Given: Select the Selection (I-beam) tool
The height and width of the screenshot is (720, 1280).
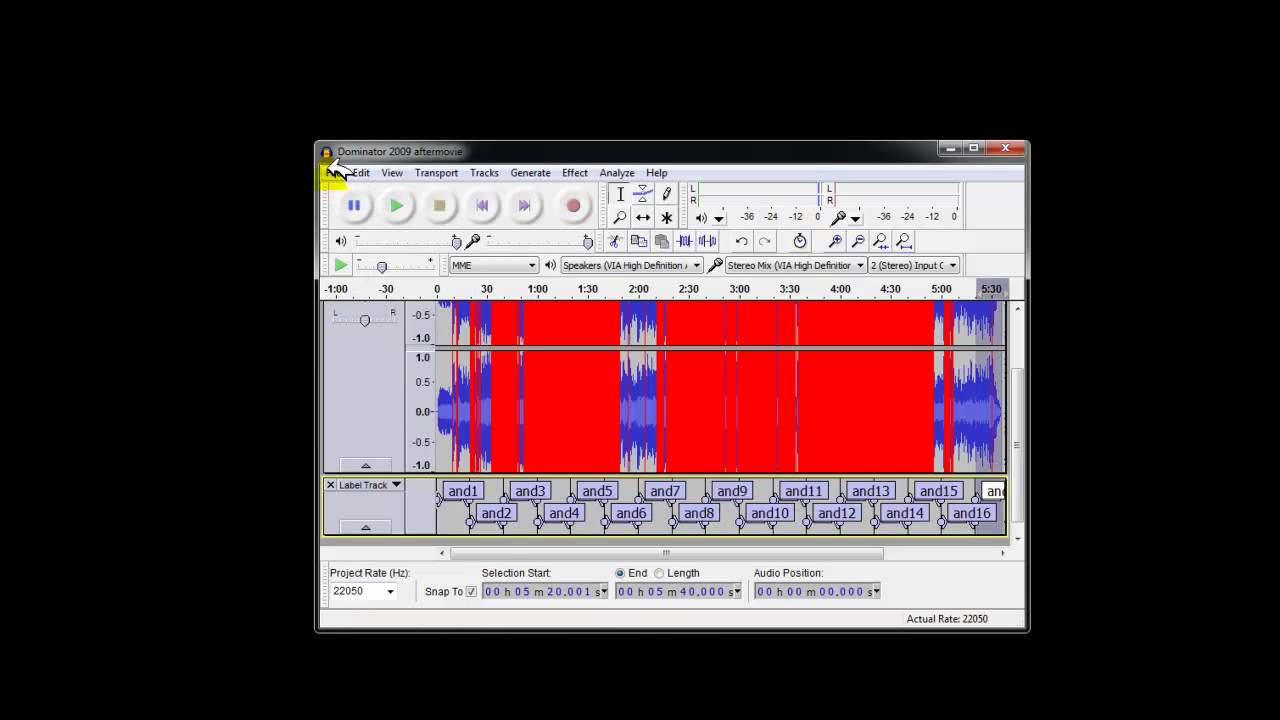Looking at the screenshot, I should coord(620,194).
